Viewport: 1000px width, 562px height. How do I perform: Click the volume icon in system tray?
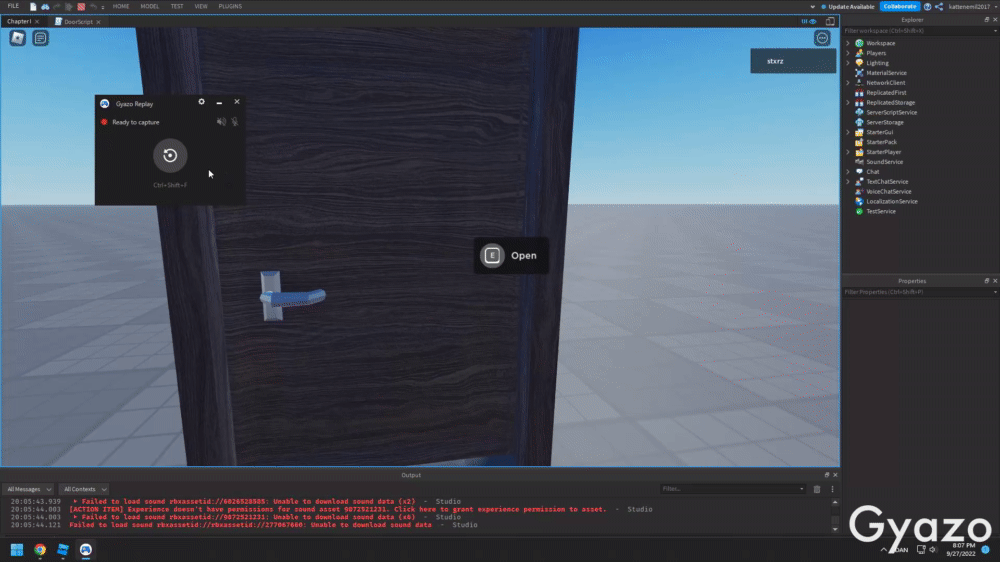[x=932, y=549]
